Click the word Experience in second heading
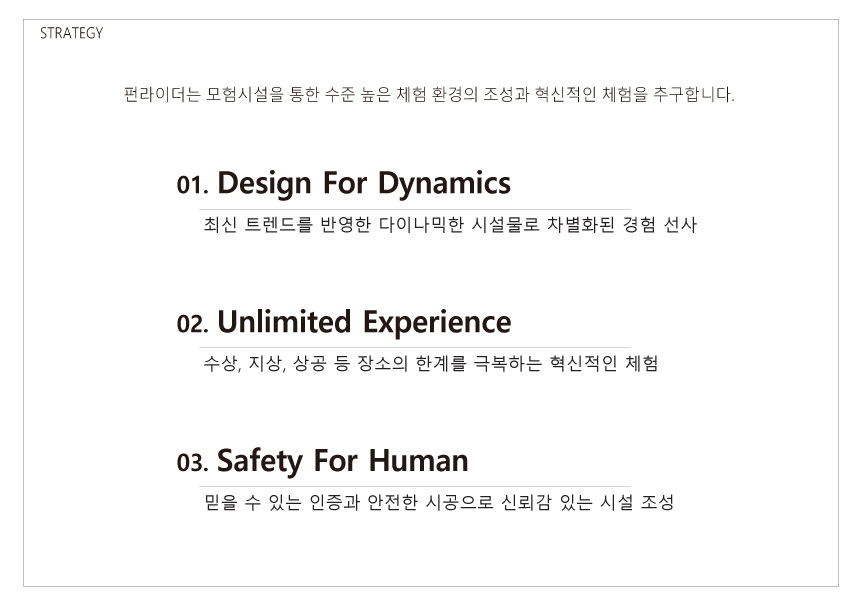Image resolution: width=860 pixels, height=608 pixels. pyautogui.click(x=437, y=323)
